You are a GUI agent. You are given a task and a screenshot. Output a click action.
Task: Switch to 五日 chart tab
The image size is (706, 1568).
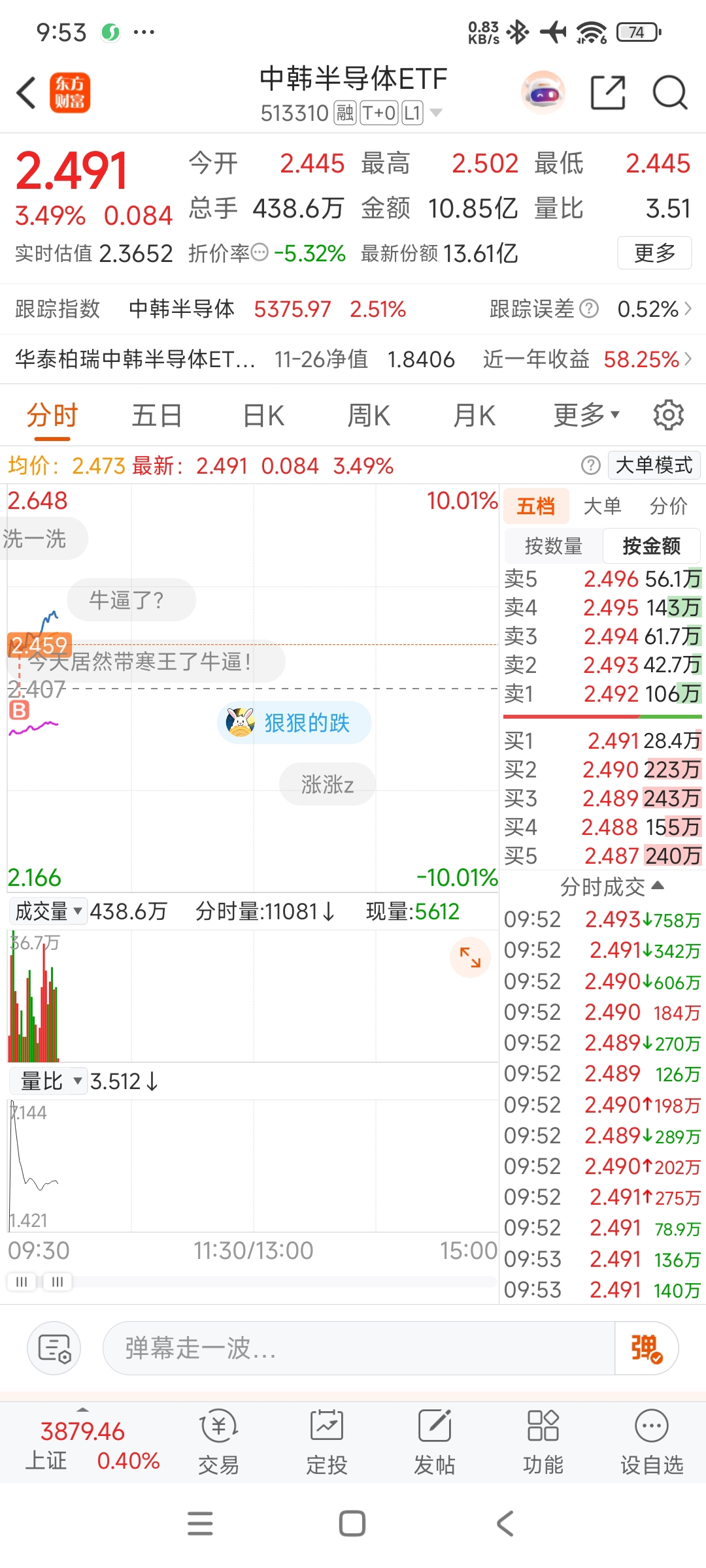coord(157,416)
